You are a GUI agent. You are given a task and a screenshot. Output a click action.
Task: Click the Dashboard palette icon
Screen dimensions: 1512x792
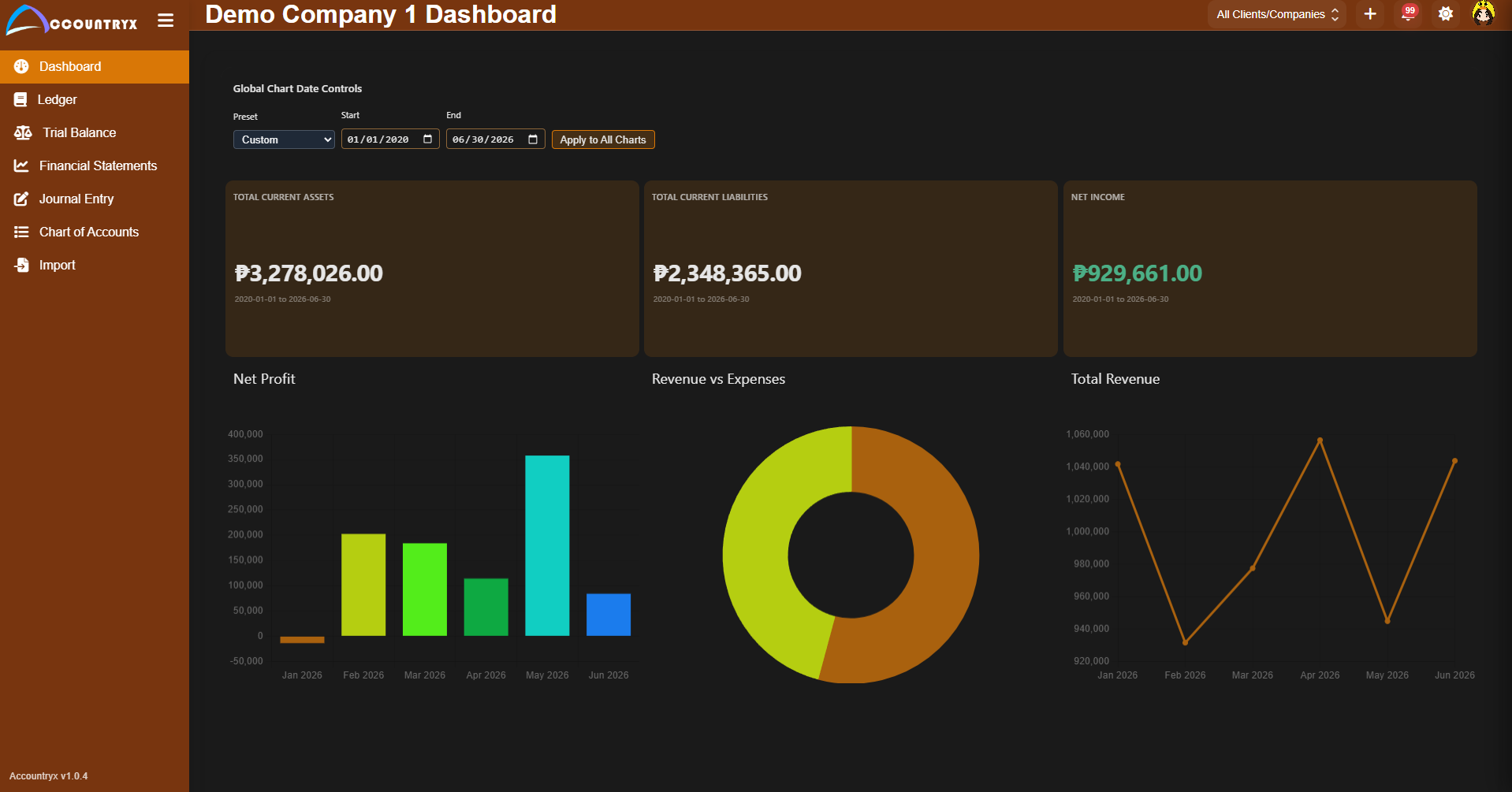click(21, 67)
